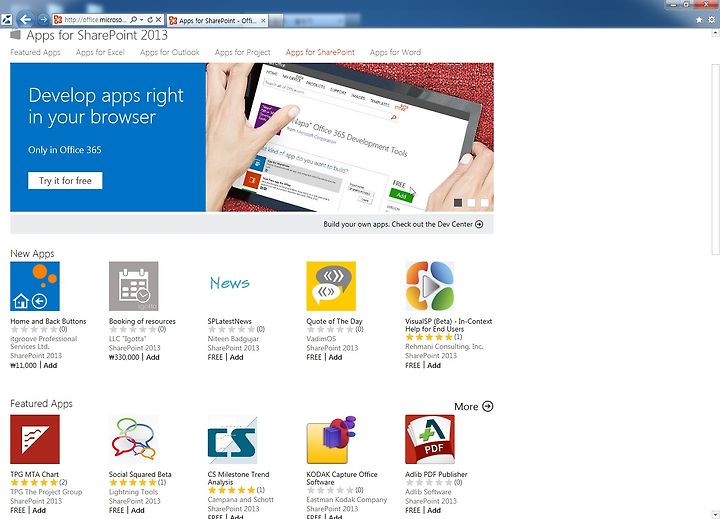Click the Rehmani Consulting, Inc. publisher text
This screenshot has height=519, width=720.
click(444, 347)
